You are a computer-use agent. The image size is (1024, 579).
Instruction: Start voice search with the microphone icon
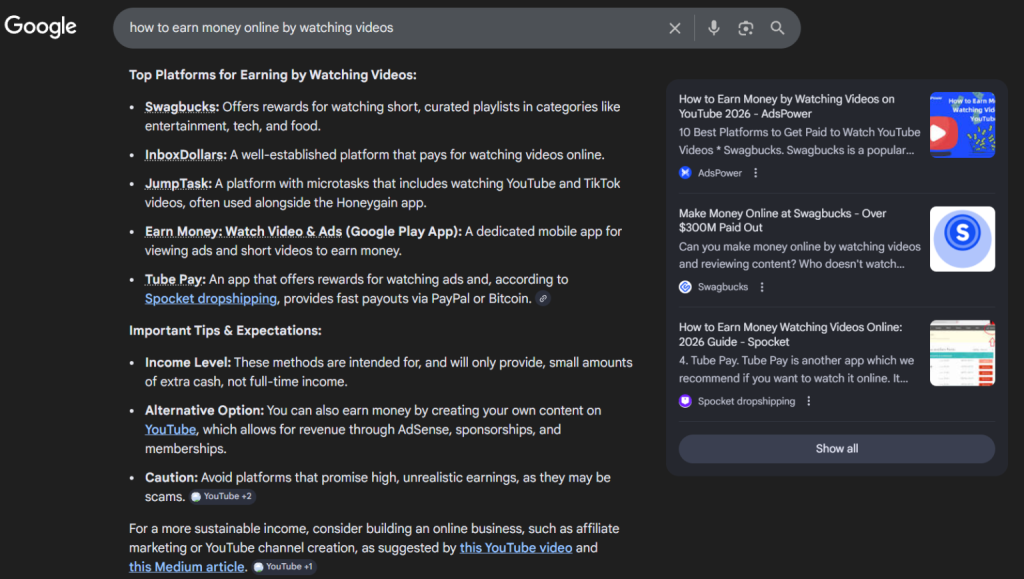714,27
